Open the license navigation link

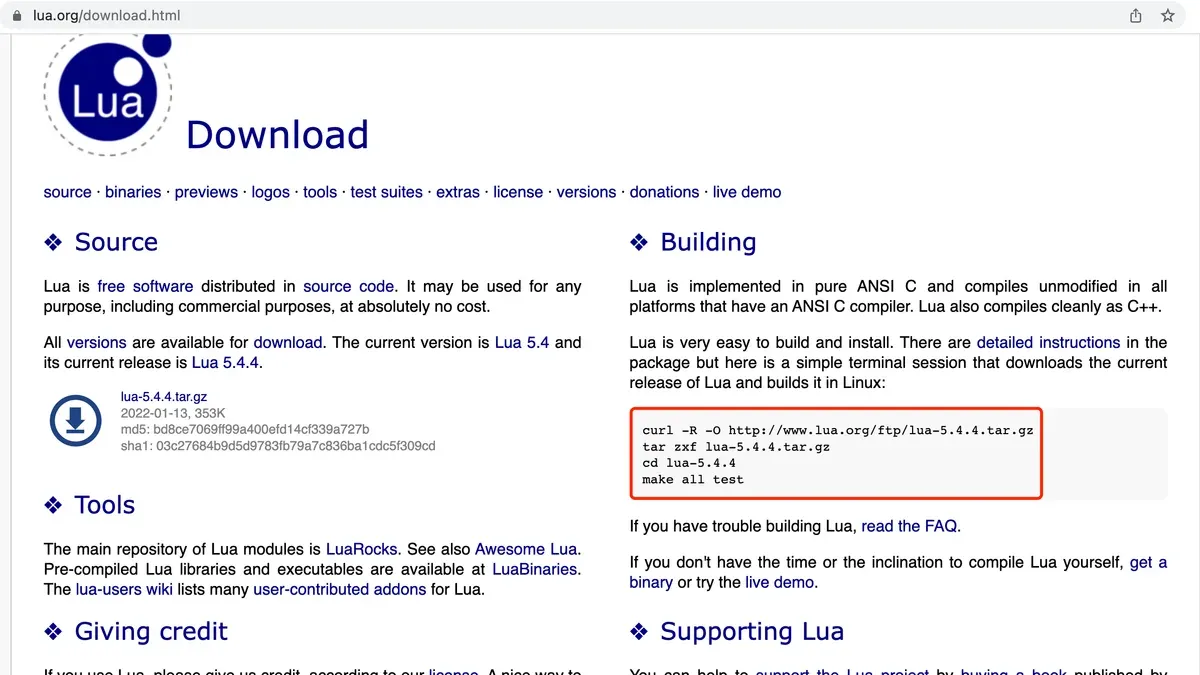pos(518,192)
